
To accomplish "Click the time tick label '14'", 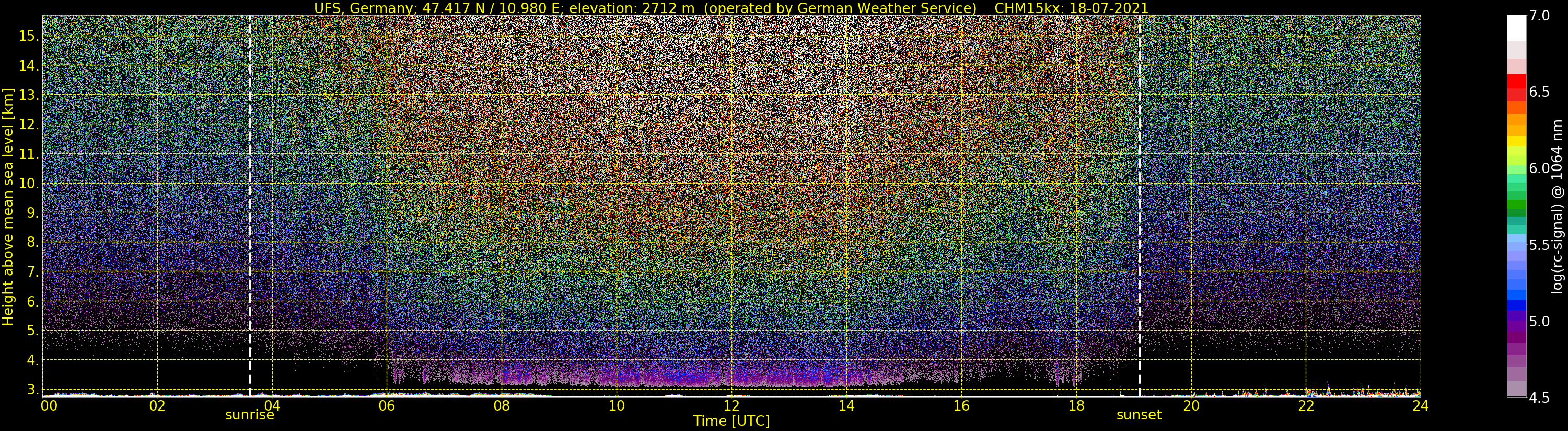I will 846,406.
